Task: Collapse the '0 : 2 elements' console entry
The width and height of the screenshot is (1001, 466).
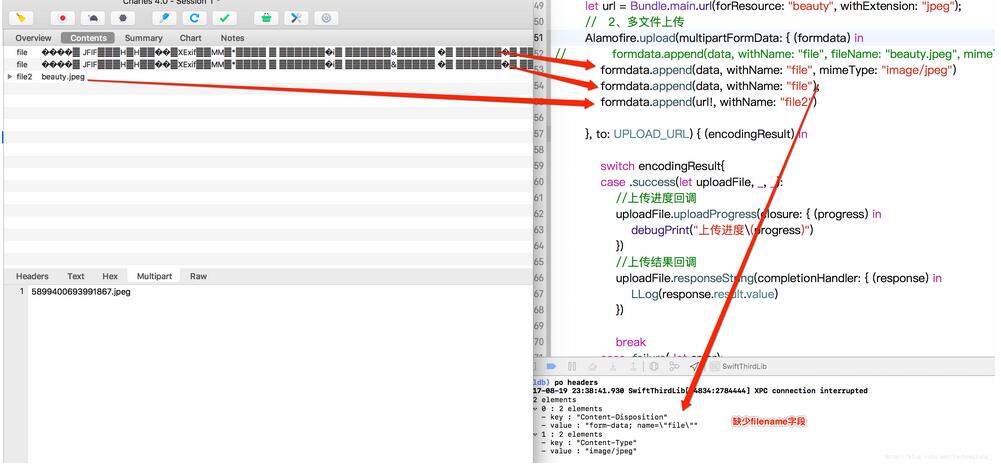Action: click(x=536, y=408)
